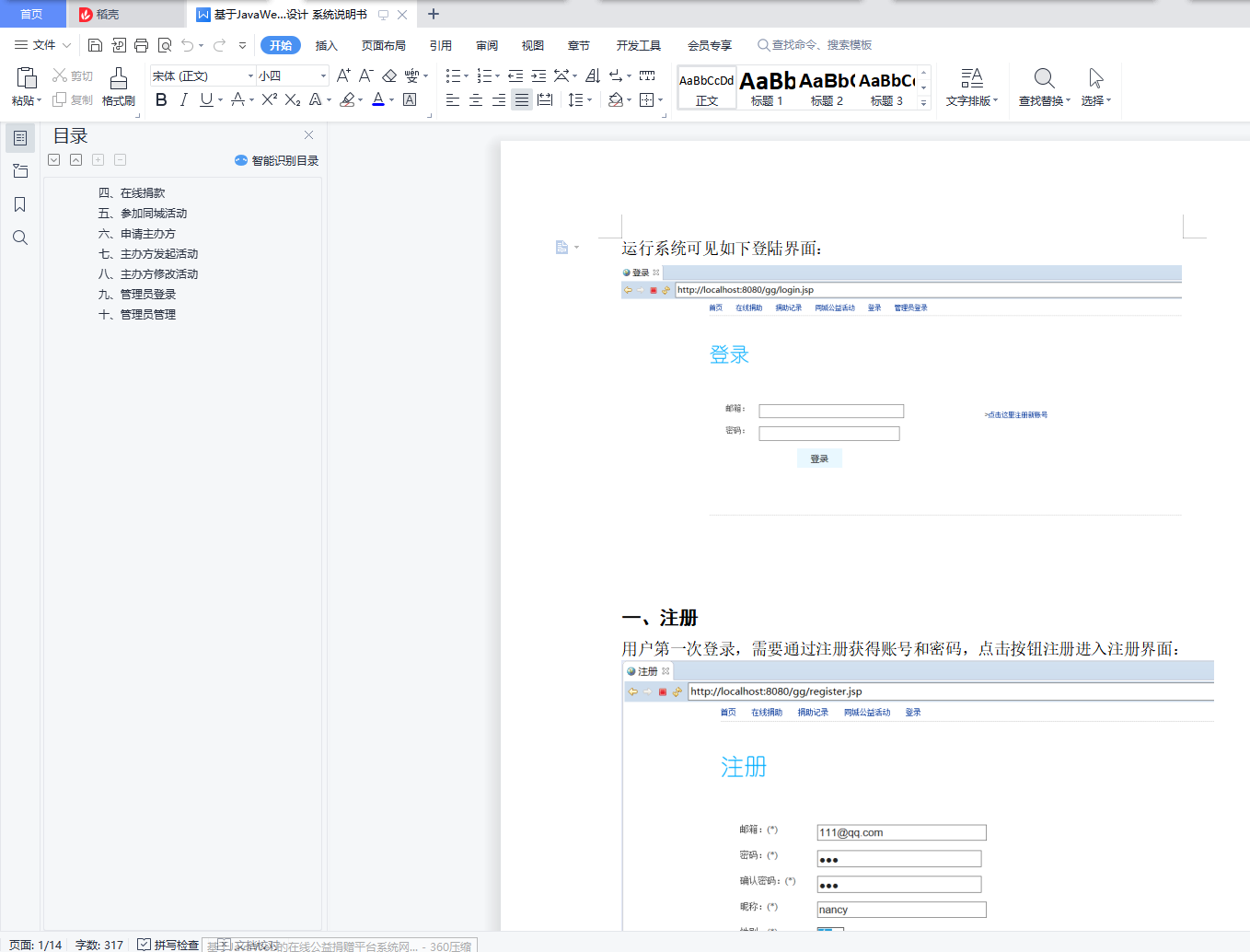This screenshot has height=952, width=1250.
Task: Toggle italic formatting
Action: 183,99
